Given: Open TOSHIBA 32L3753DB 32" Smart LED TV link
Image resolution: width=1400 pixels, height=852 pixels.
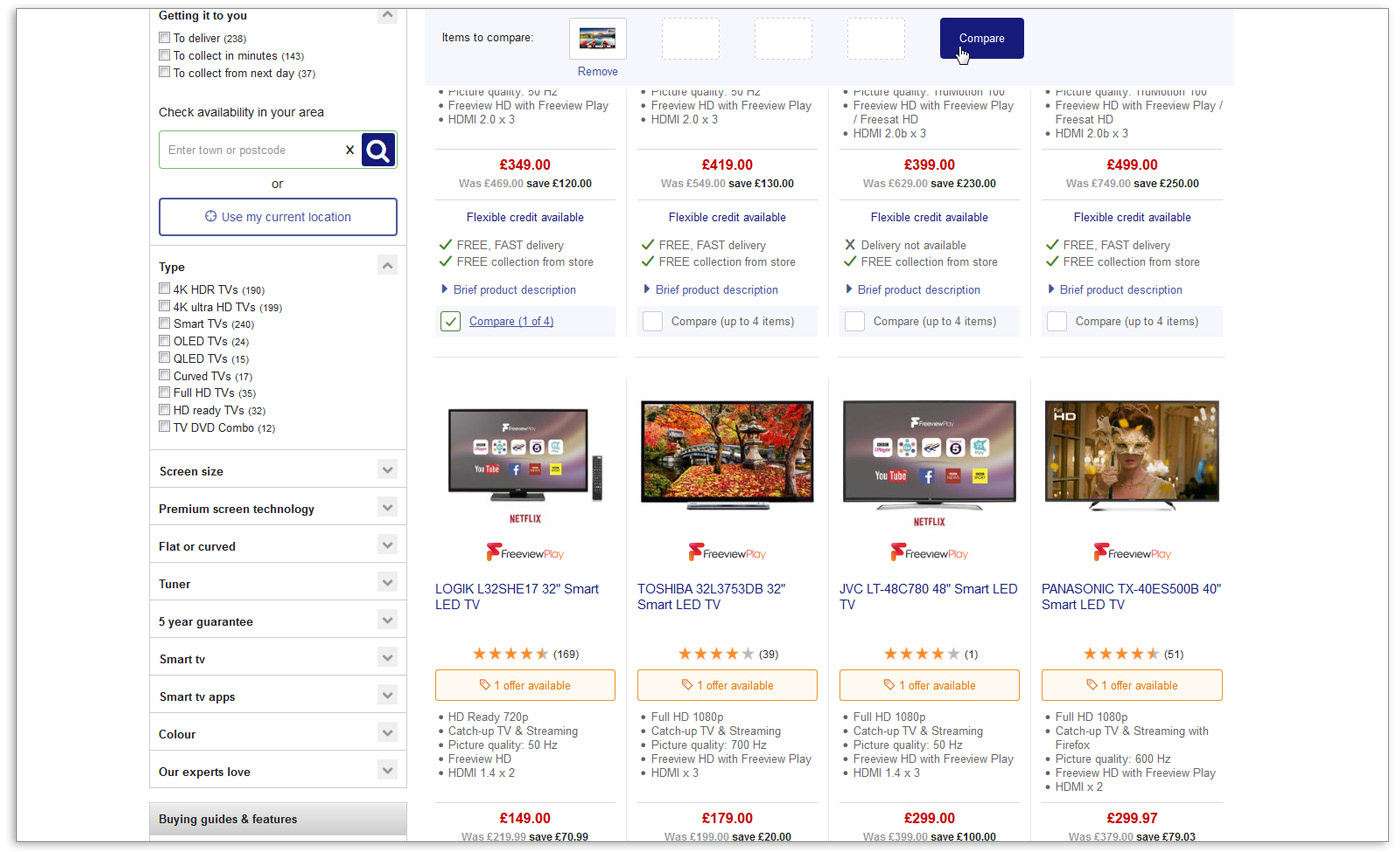Looking at the screenshot, I should click(x=711, y=597).
